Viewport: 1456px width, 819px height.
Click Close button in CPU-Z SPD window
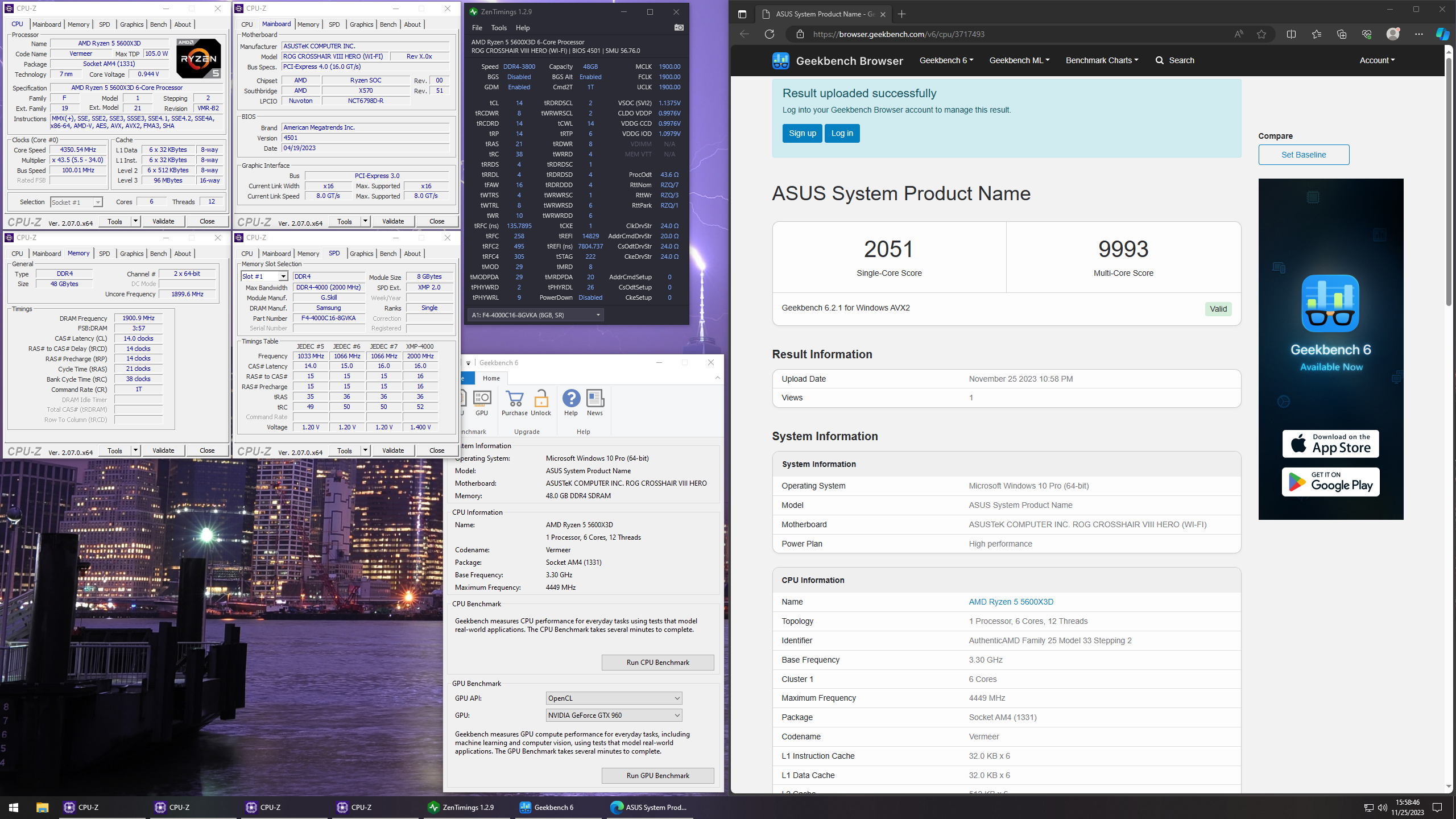point(437,450)
